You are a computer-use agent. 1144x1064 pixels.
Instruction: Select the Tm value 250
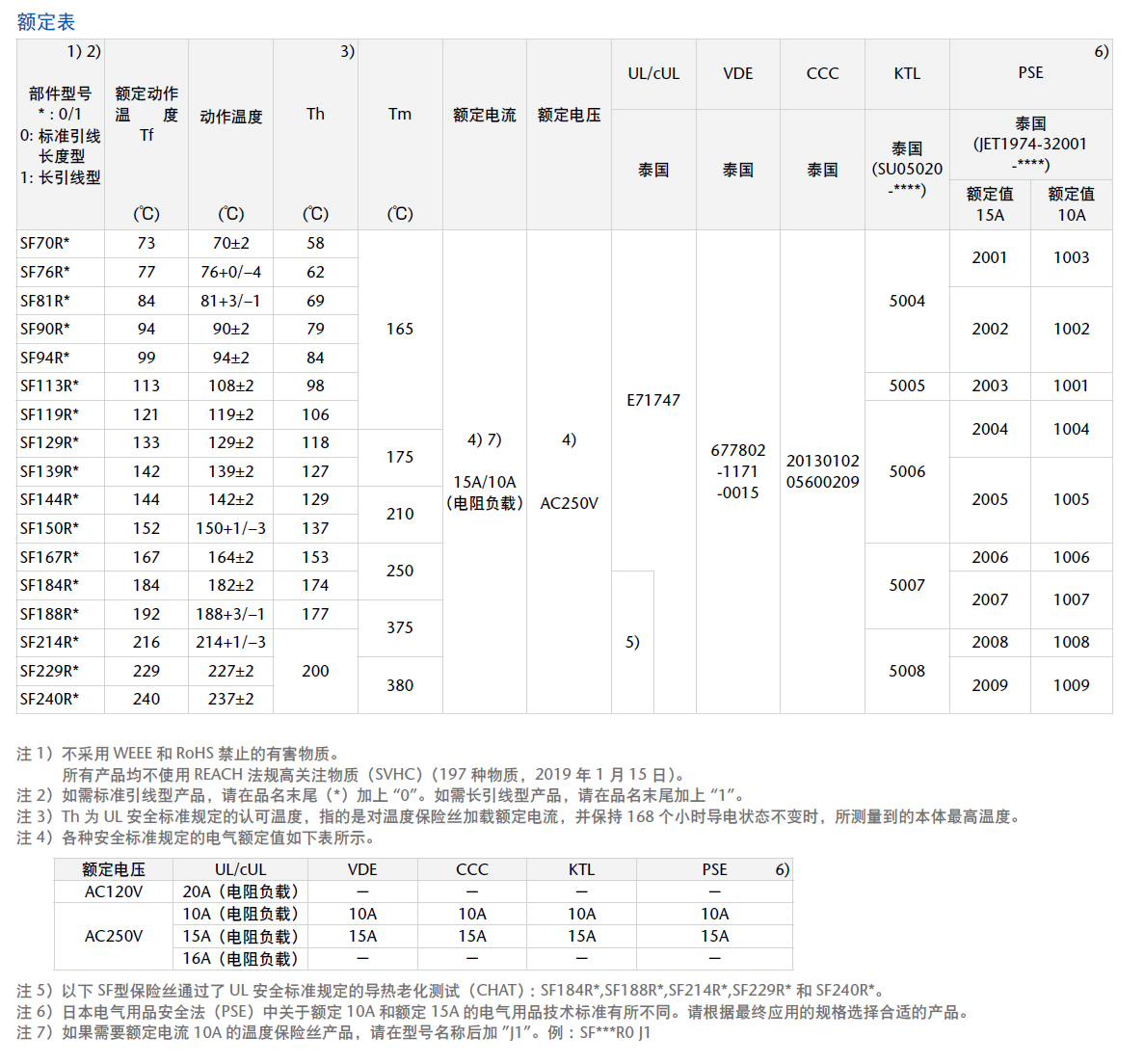tap(400, 572)
